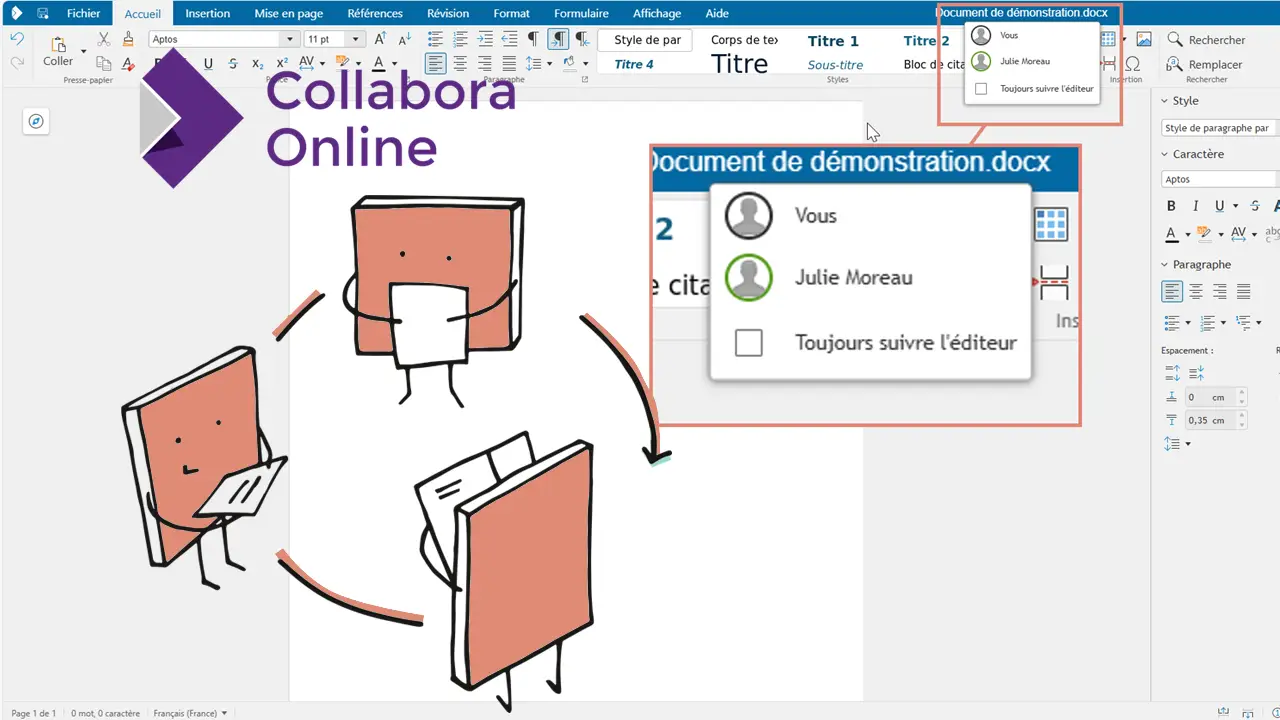Screen dimensions: 1280x720
Task: Toggle justify alignment in the sidebar
Action: [x=1244, y=292]
